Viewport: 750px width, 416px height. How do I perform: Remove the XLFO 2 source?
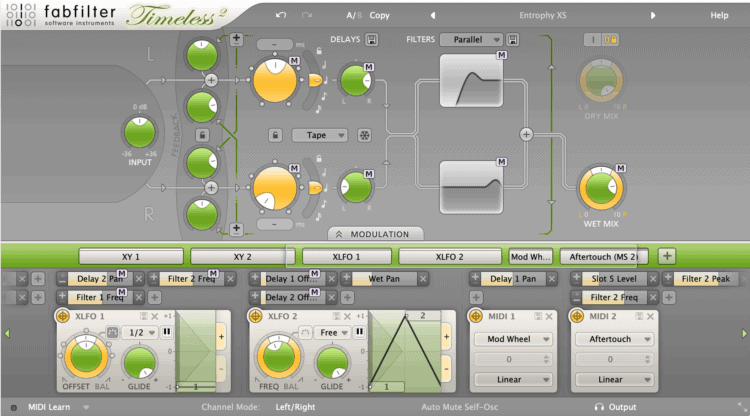click(x=347, y=316)
